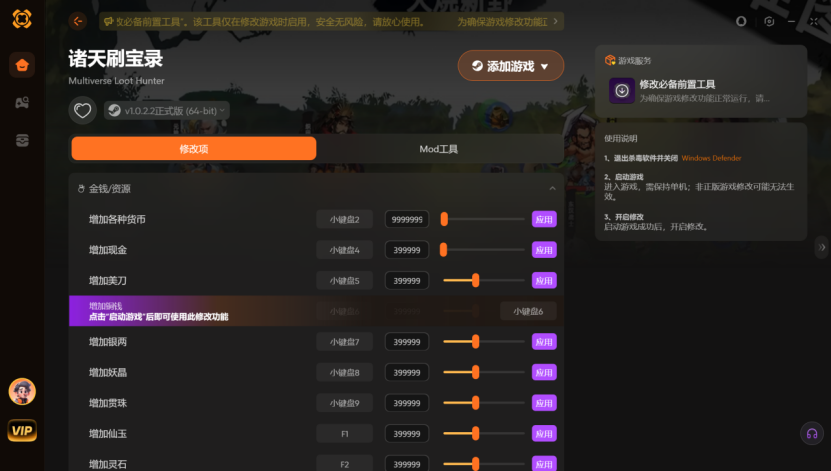Open the headset support icon
The image size is (831, 471).
tap(812, 434)
